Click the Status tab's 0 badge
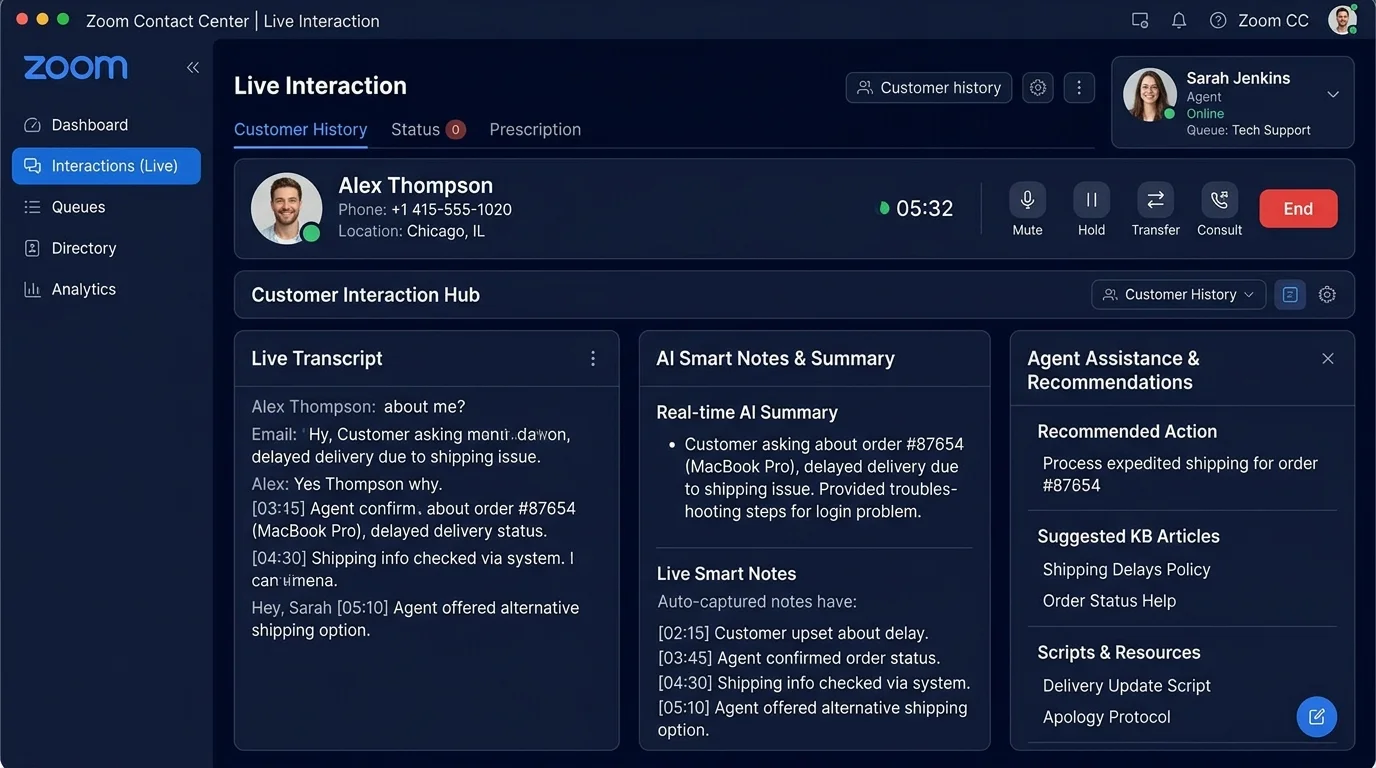This screenshot has width=1376, height=768. (455, 130)
